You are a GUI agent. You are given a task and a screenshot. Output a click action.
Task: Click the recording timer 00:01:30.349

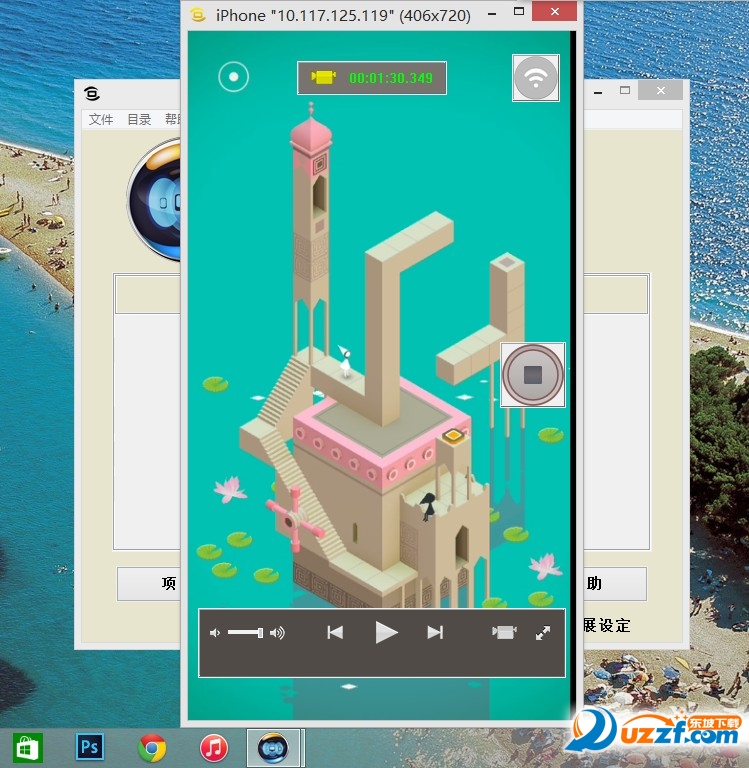coord(391,78)
